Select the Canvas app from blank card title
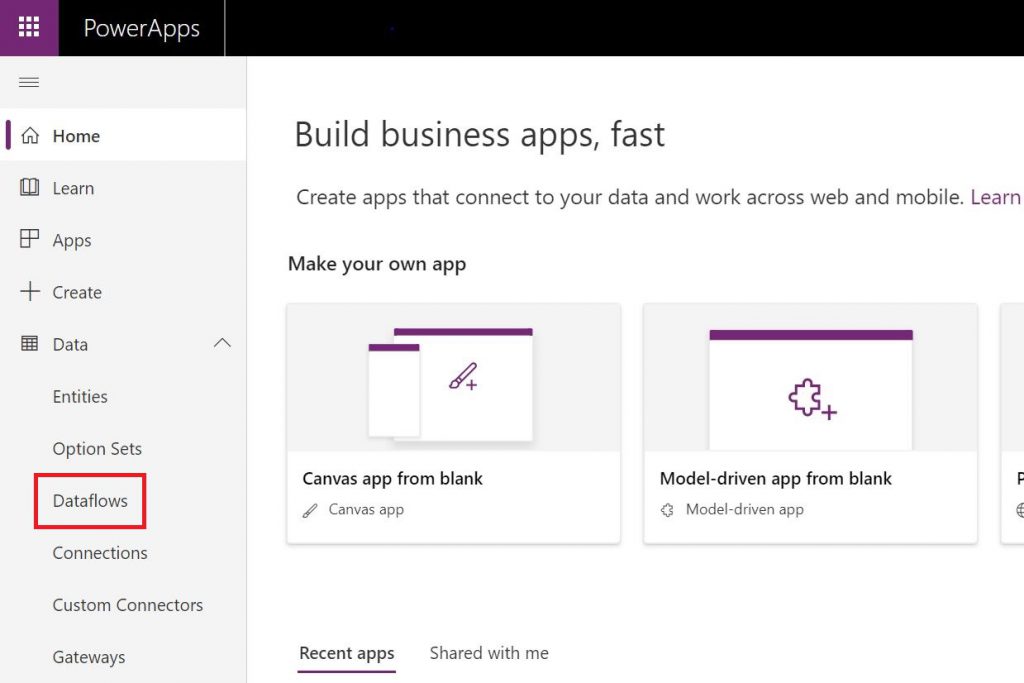Viewport: 1024px width, 683px height. click(x=392, y=479)
